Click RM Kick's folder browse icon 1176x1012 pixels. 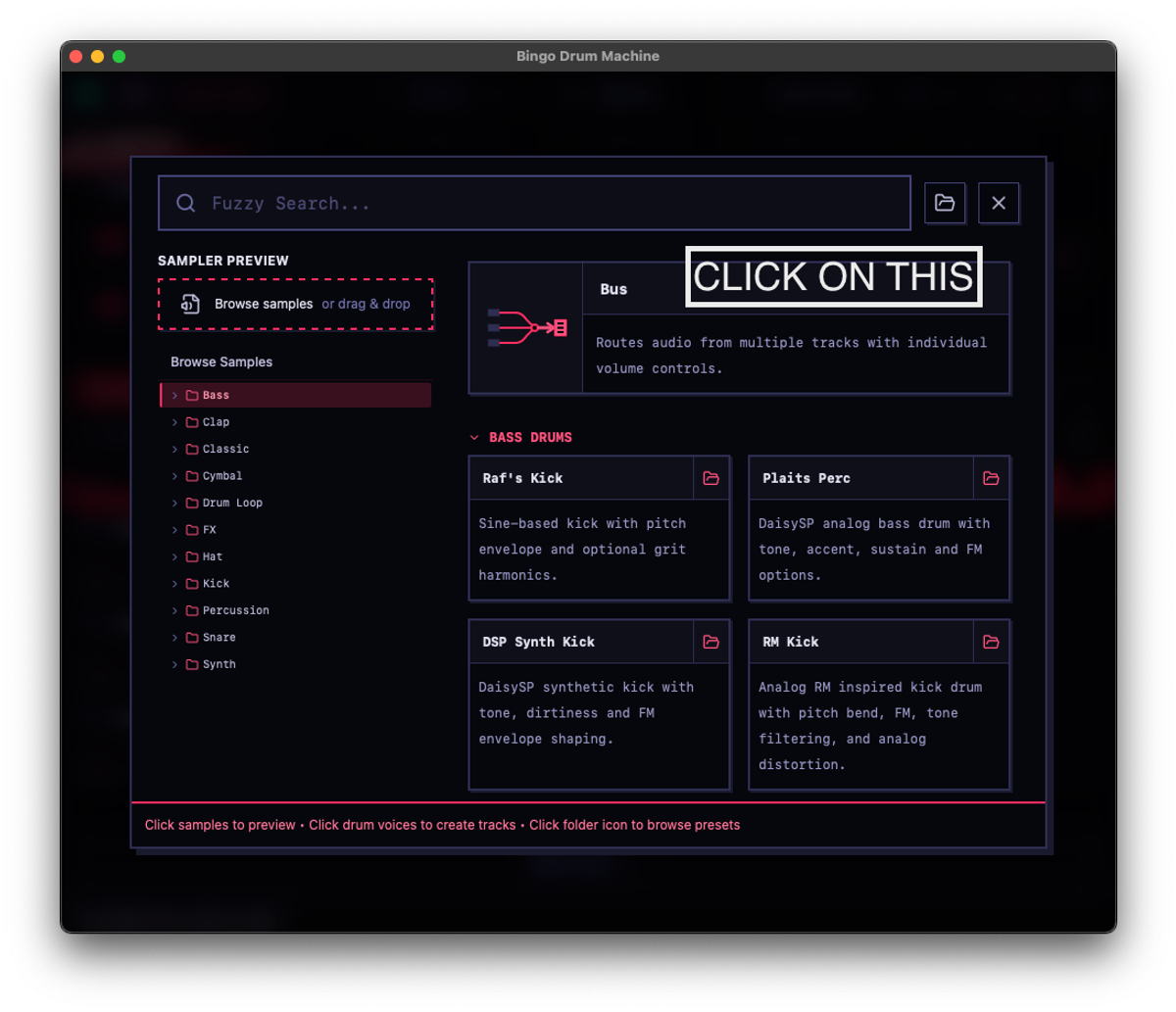[x=992, y=642]
